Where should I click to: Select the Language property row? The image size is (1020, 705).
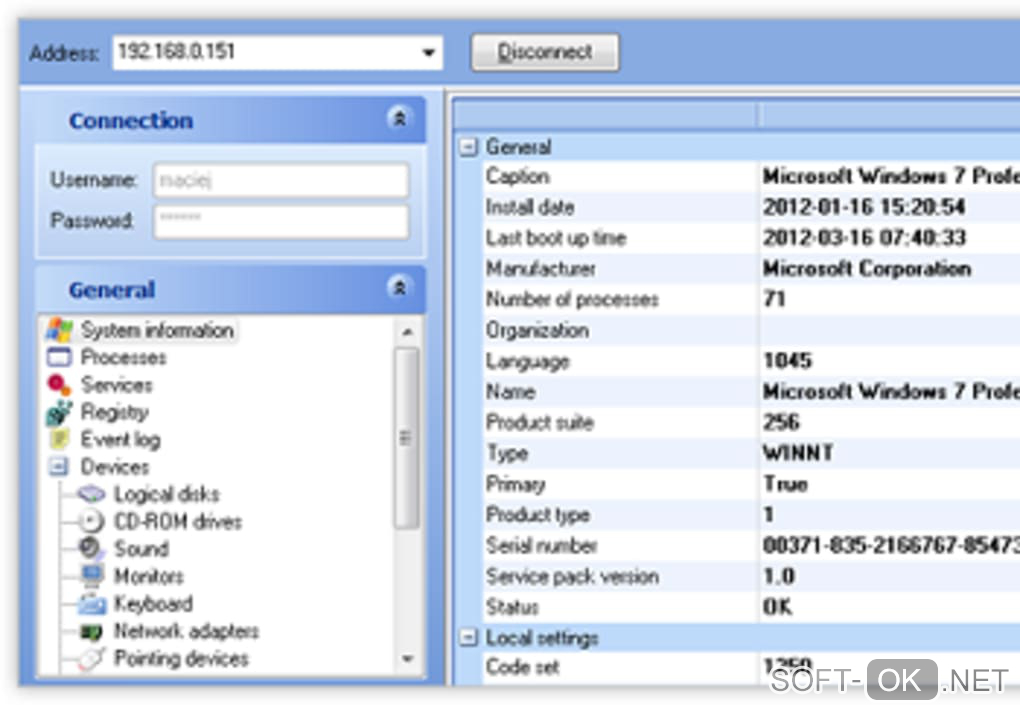click(751, 360)
